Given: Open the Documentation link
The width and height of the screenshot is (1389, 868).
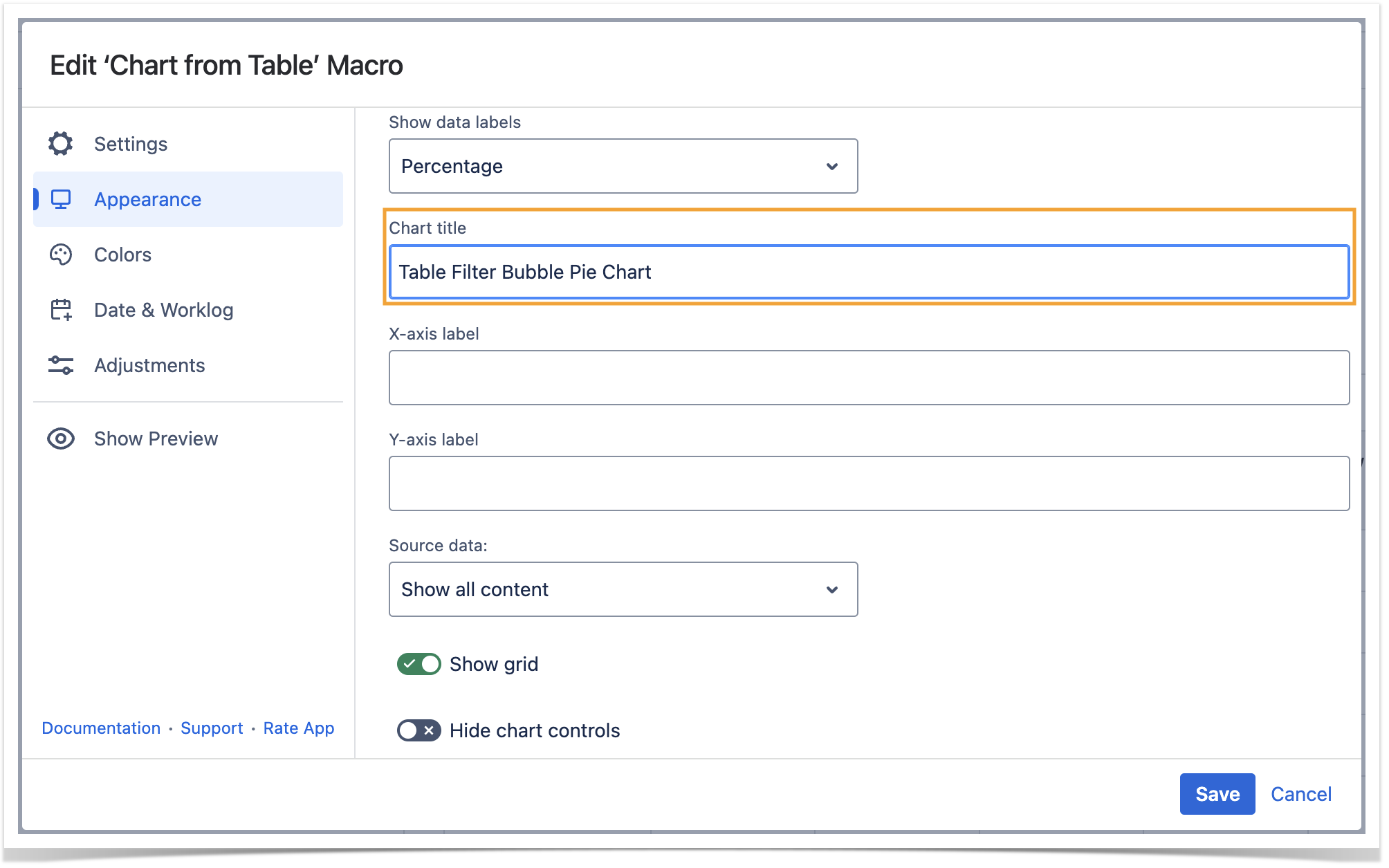Looking at the screenshot, I should point(101,728).
